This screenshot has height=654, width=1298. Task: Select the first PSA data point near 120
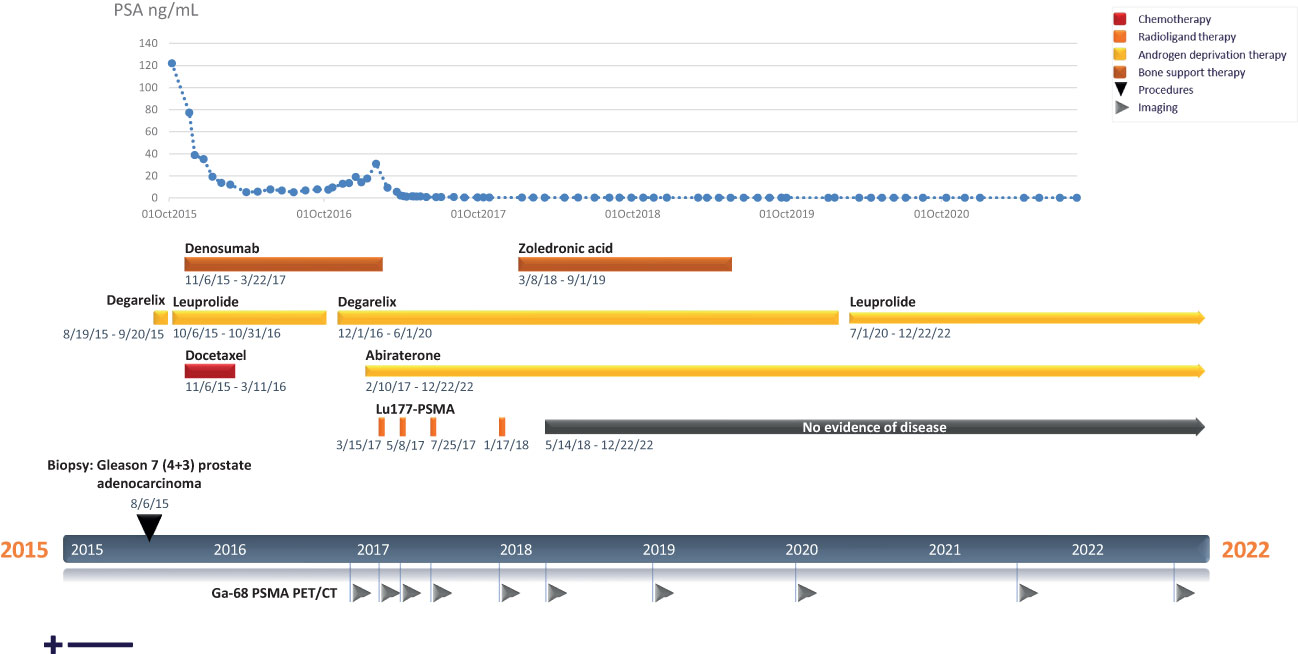172,63
